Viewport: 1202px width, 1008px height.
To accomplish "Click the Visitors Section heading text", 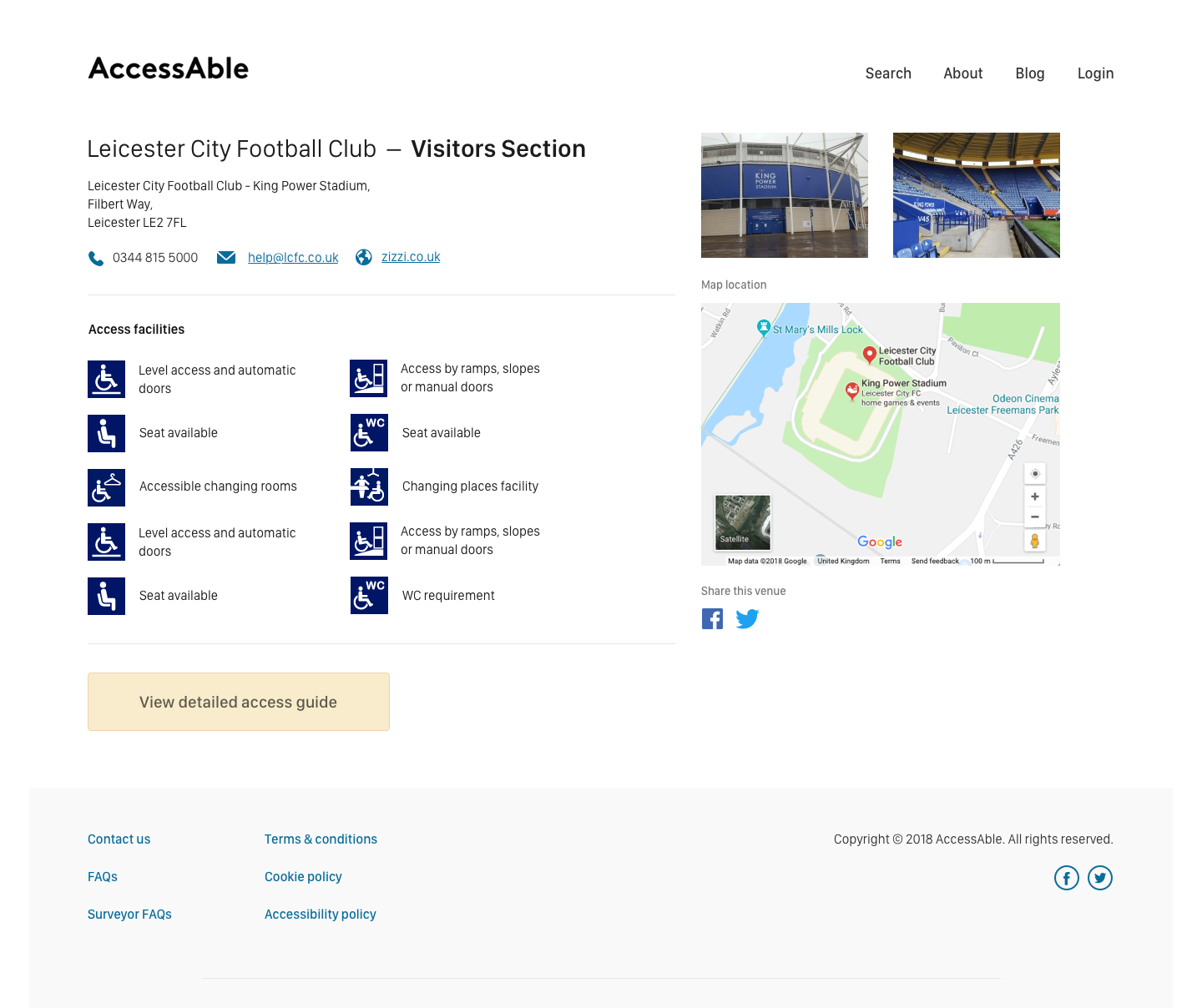I will click(x=498, y=149).
